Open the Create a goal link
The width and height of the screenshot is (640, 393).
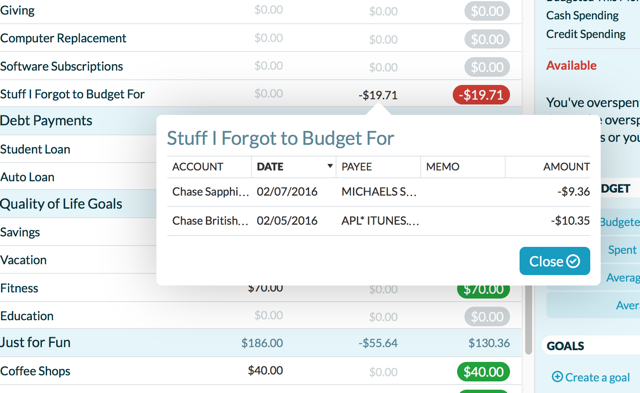pyautogui.click(x=591, y=377)
